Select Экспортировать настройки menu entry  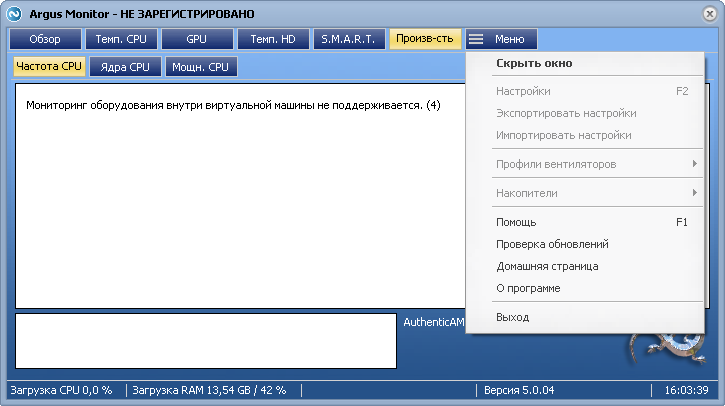click(x=584, y=113)
